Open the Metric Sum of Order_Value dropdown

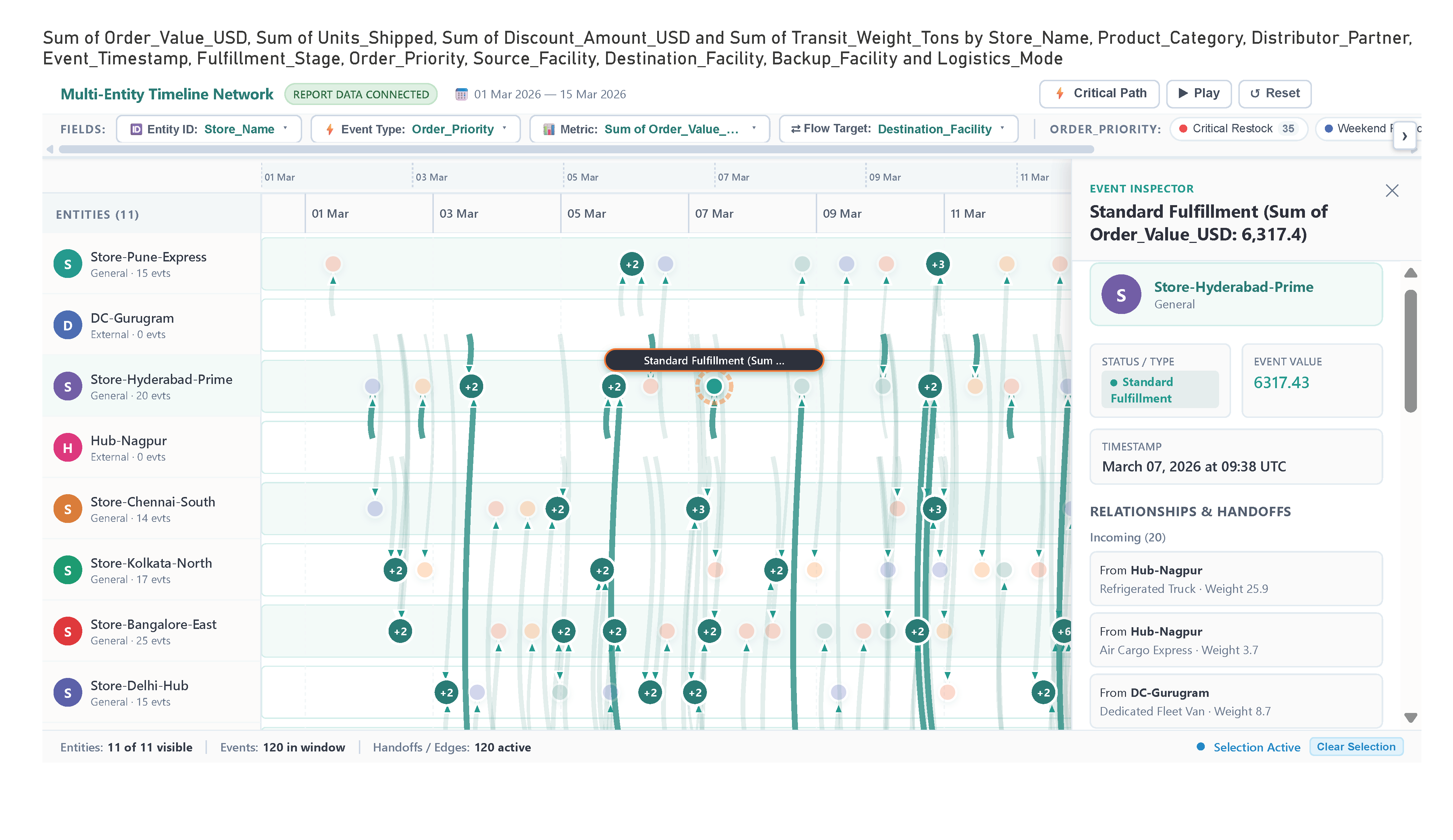[650, 129]
